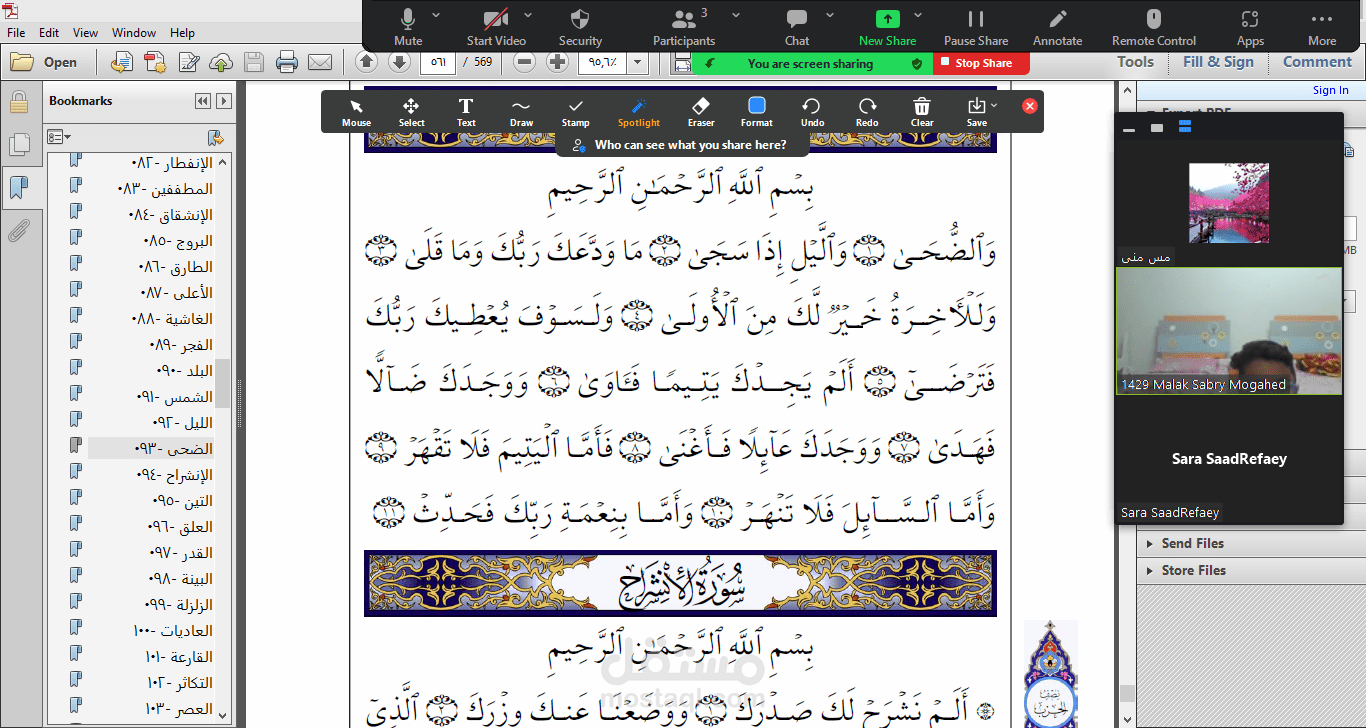Open audio options arrow beside Mute
The image size is (1366, 728).
(436, 16)
